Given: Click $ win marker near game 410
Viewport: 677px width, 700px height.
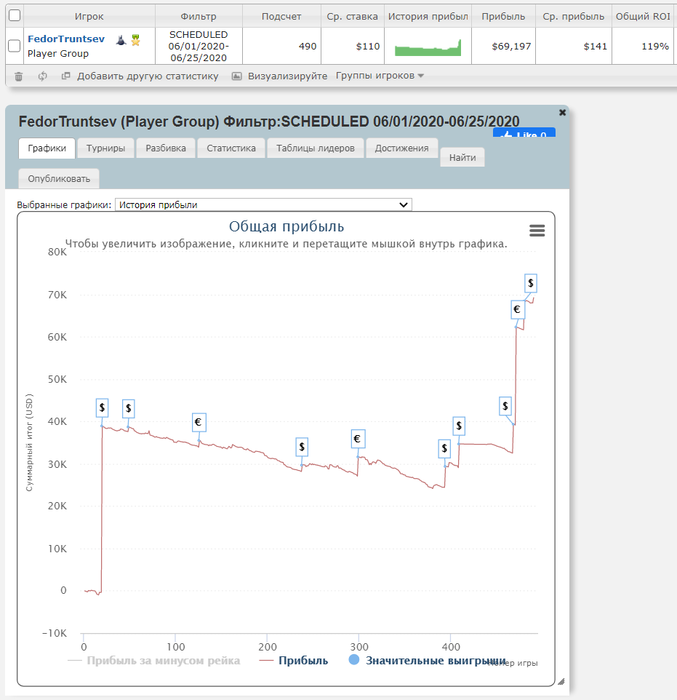Looking at the screenshot, I should [459, 426].
